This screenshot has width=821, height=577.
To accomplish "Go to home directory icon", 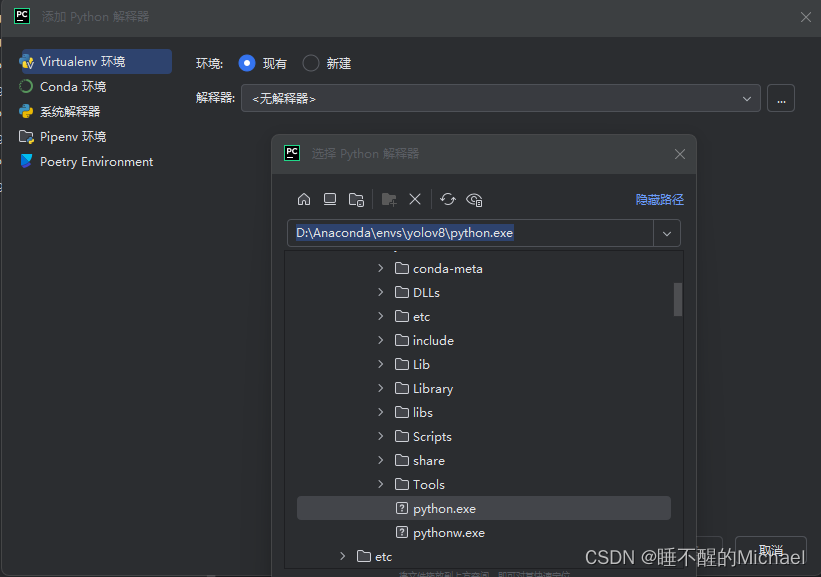I will click(304, 199).
